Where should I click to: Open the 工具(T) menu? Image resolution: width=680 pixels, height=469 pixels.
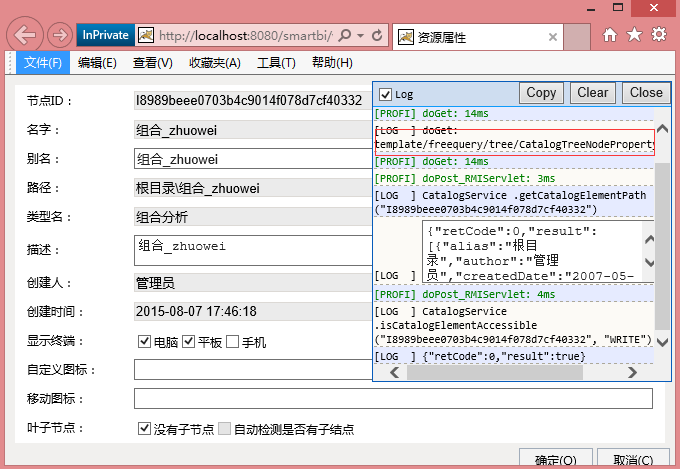tap(276, 63)
